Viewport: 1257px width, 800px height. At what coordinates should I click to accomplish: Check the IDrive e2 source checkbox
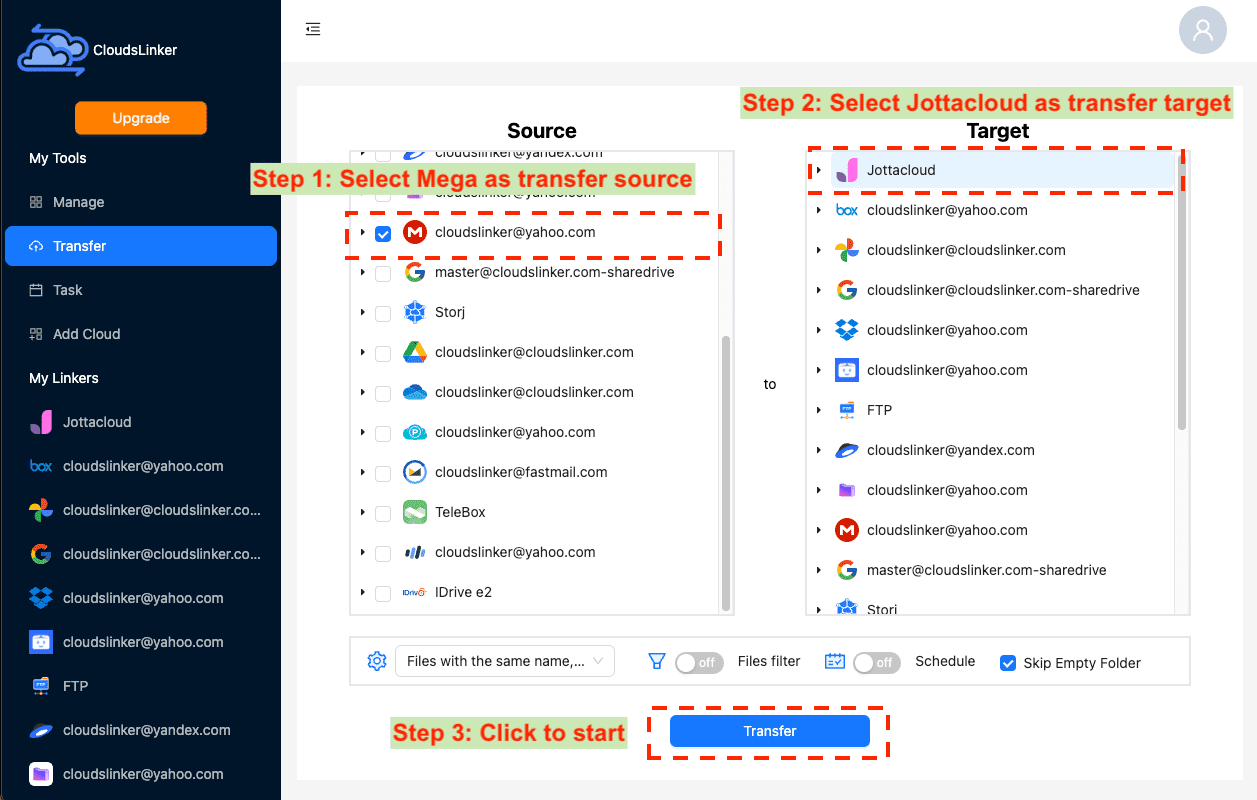click(383, 593)
